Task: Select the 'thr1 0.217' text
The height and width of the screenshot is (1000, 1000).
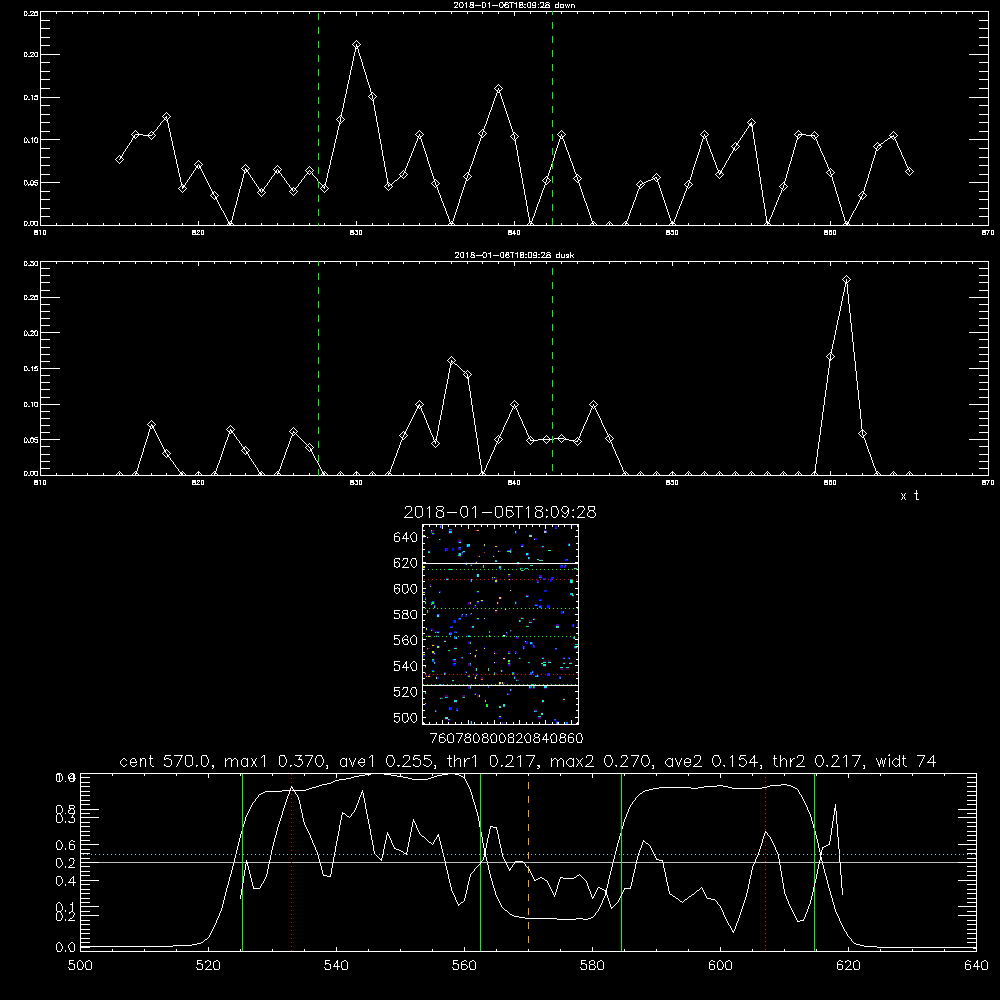Action: click(489, 761)
